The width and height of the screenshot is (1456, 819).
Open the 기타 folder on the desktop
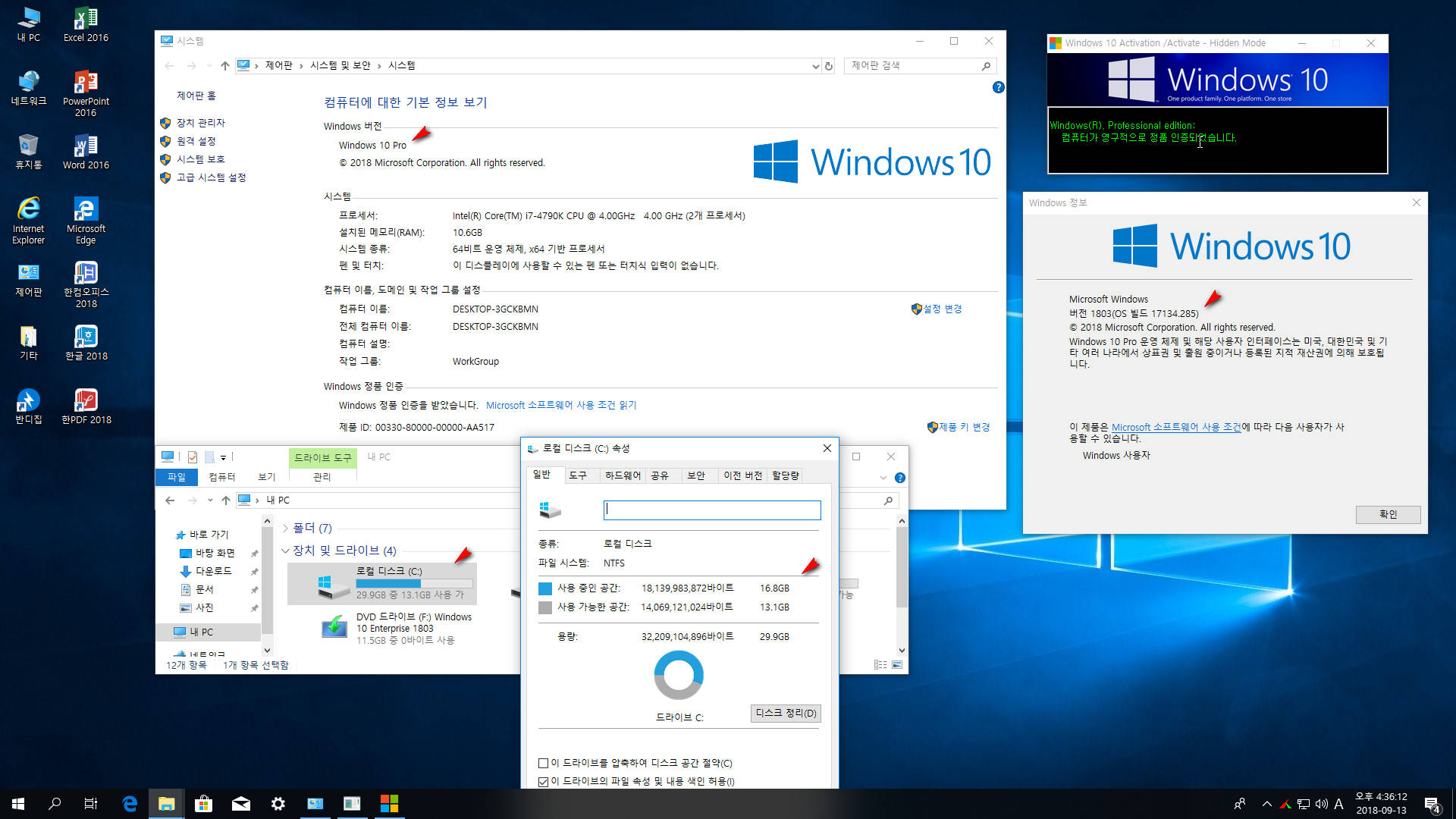(x=29, y=342)
